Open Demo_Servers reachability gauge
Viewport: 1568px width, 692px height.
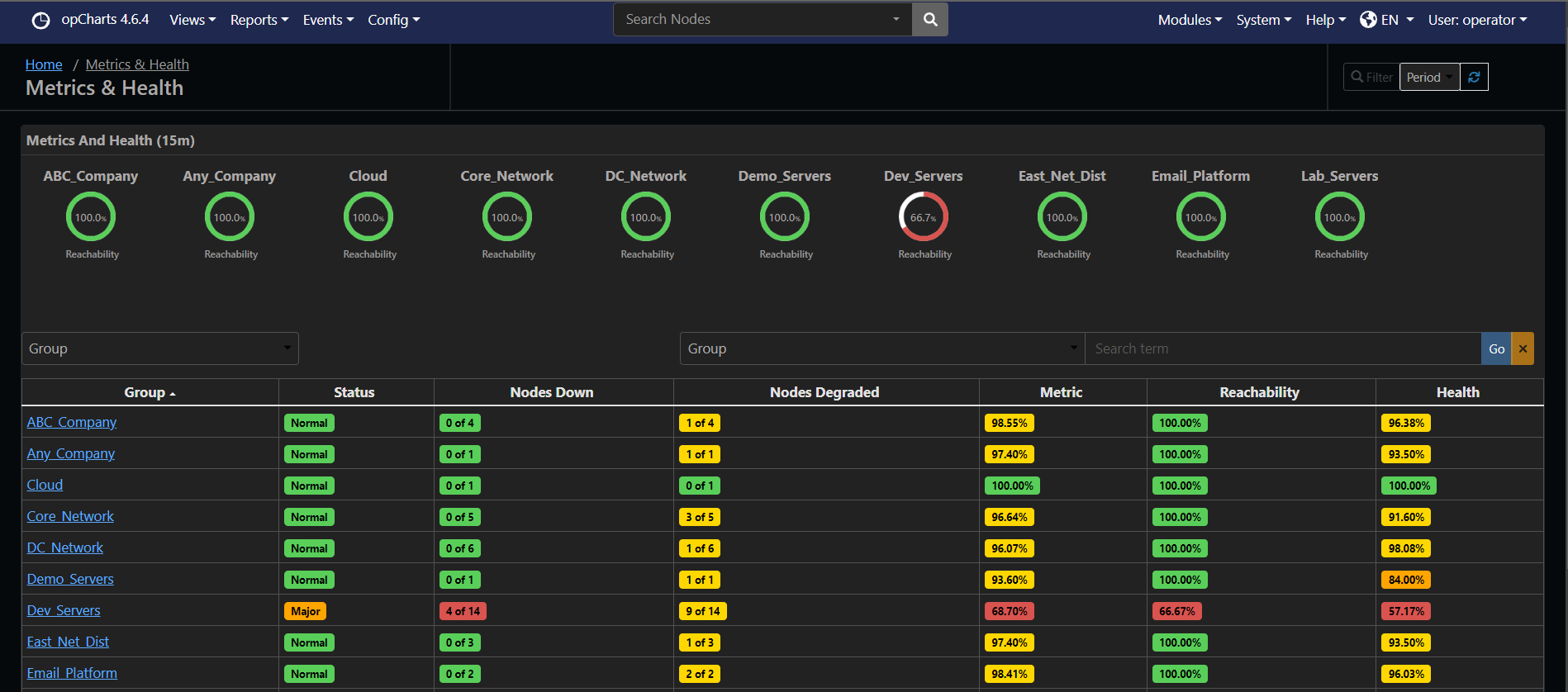click(785, 216)
